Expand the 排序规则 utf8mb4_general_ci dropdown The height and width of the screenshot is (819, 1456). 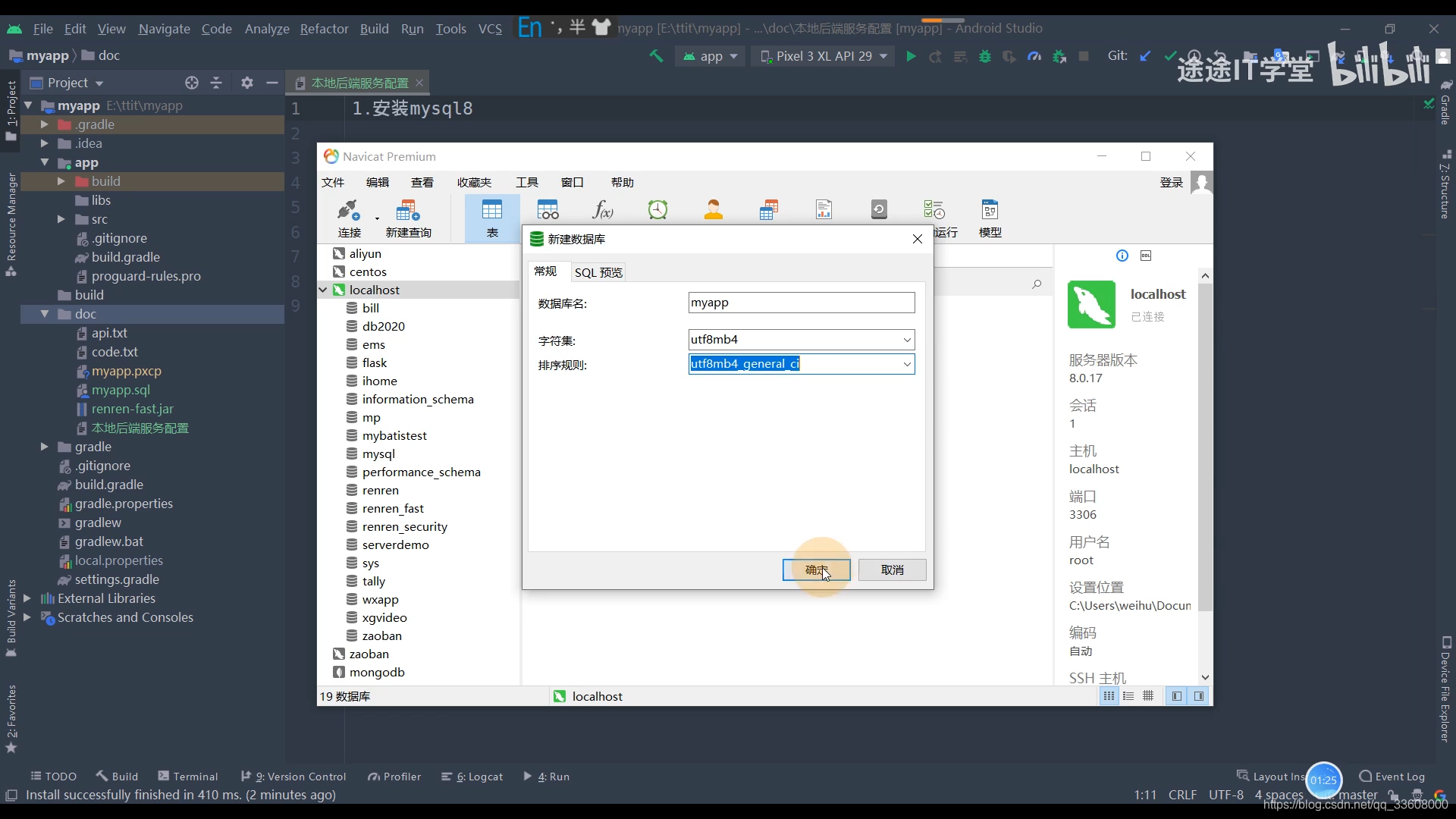pos(906,363)
